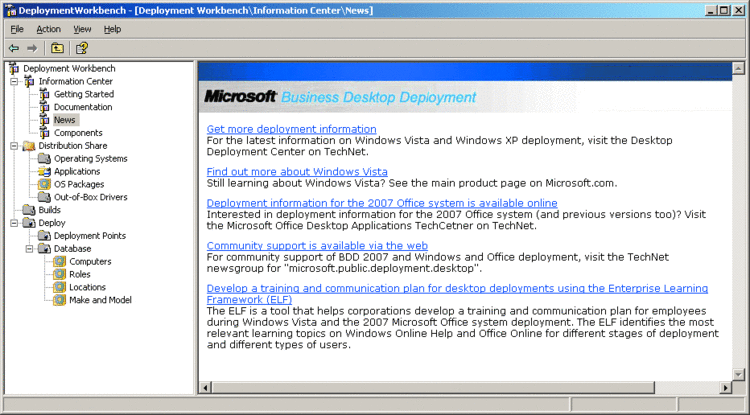Select the OS Packages tree label

[79, 184]
